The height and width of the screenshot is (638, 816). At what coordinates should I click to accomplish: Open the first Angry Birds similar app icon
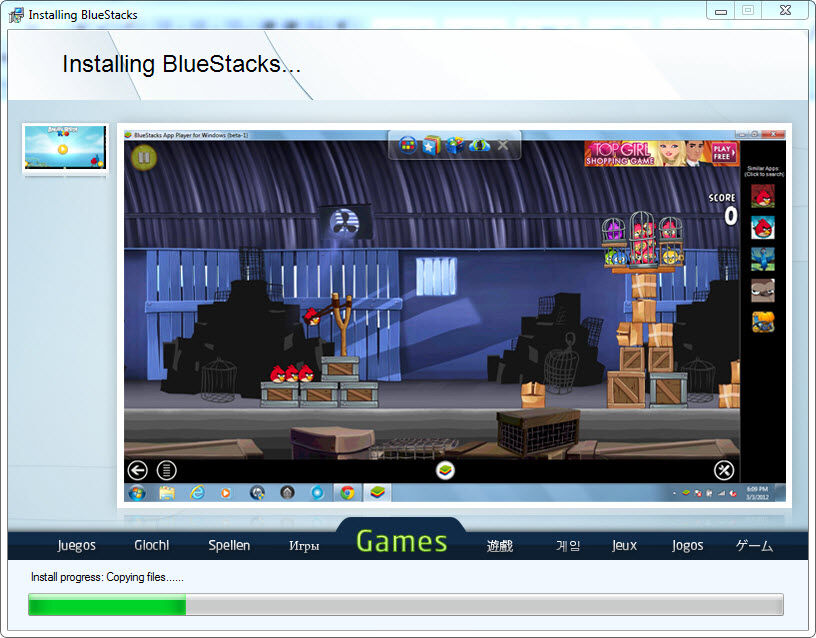762,197
